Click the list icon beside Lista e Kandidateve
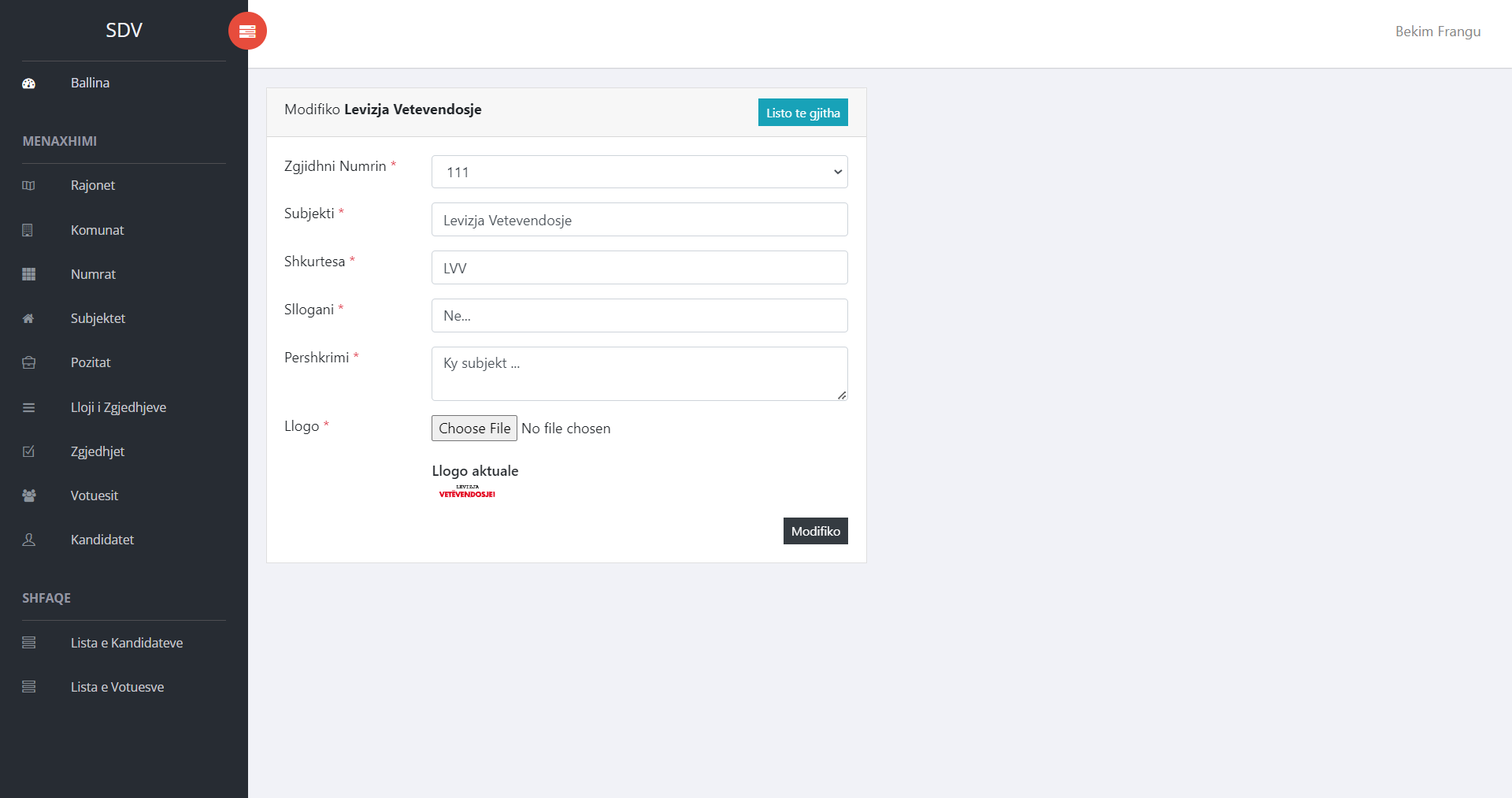This screenshot has height=798, width=1512. (28, 643)
